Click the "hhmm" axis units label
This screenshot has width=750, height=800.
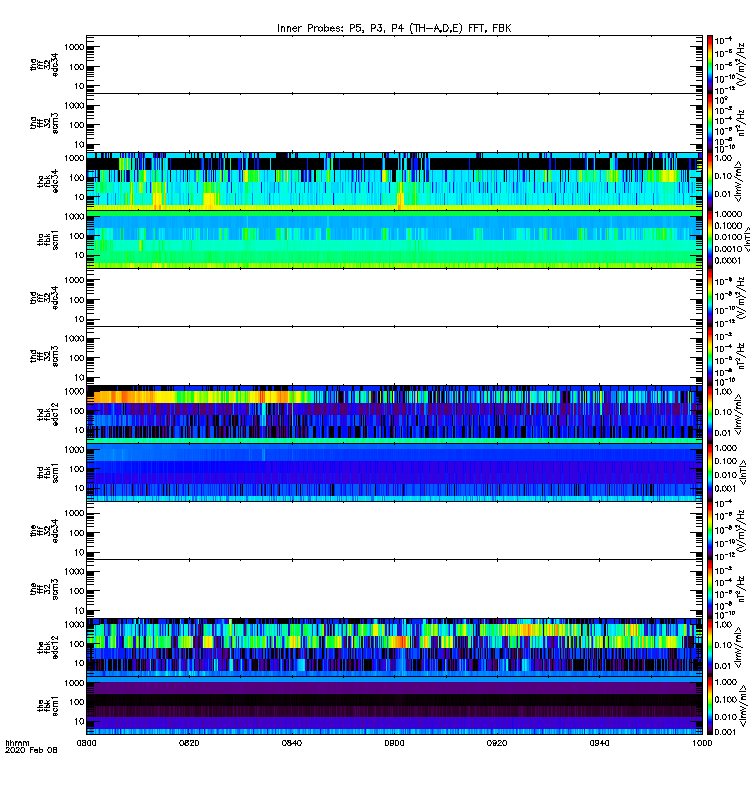[17, 743]
